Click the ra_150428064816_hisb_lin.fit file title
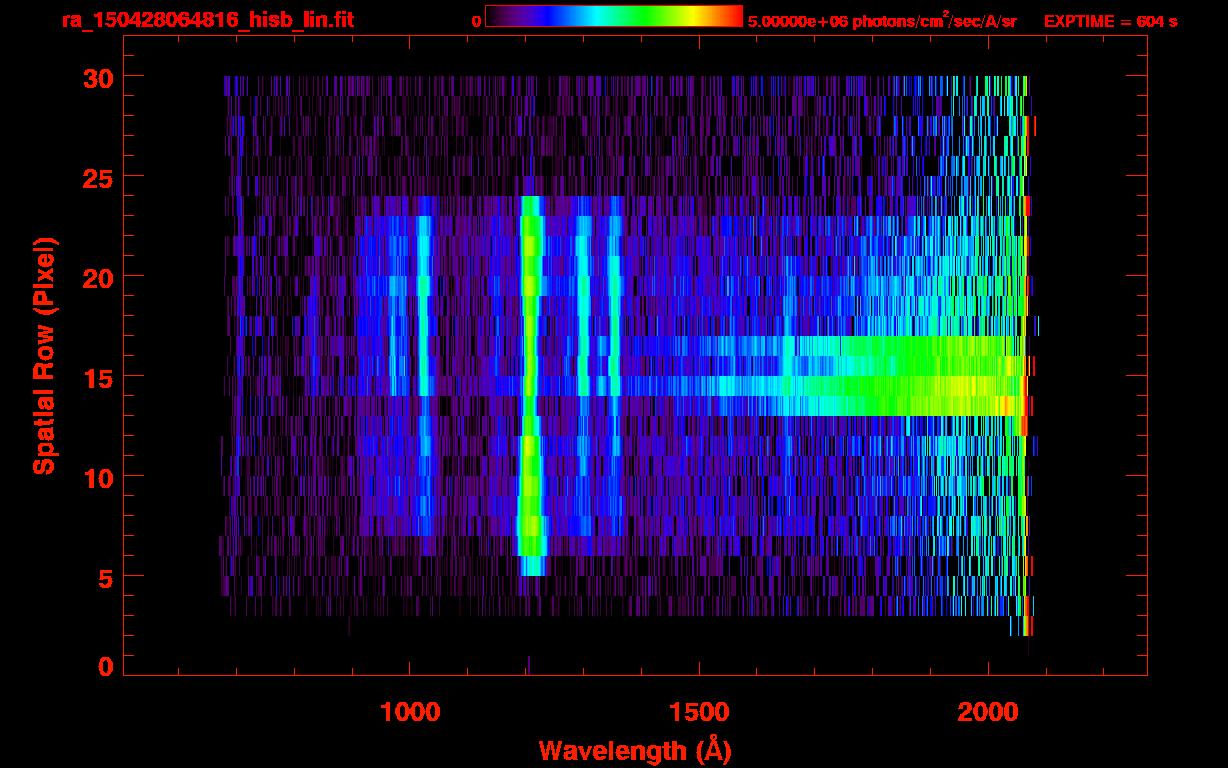Image resolution: width=1228 pixels, height=768 pixels. click(x=207, y=20)
